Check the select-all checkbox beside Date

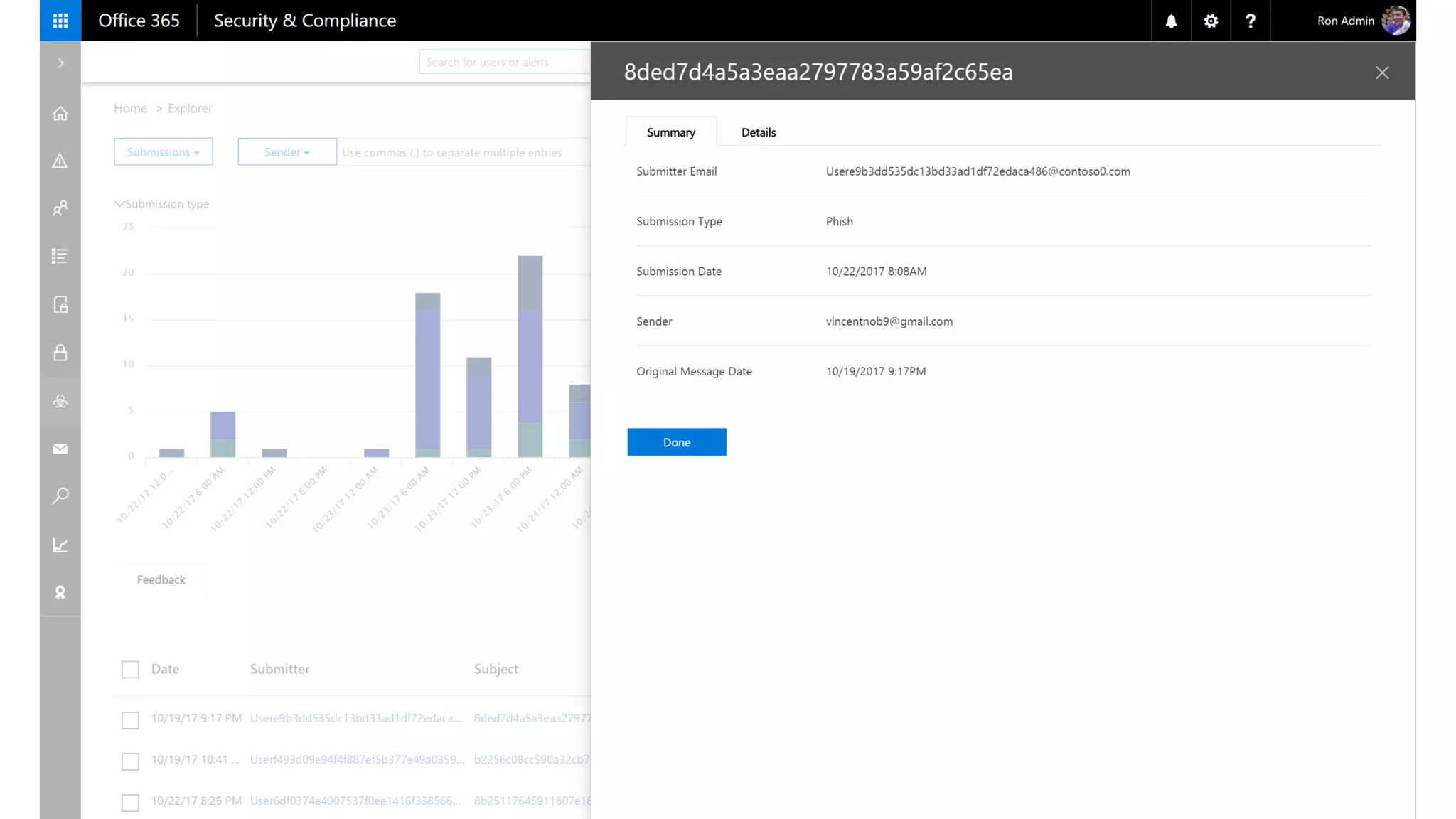[130, 669]
